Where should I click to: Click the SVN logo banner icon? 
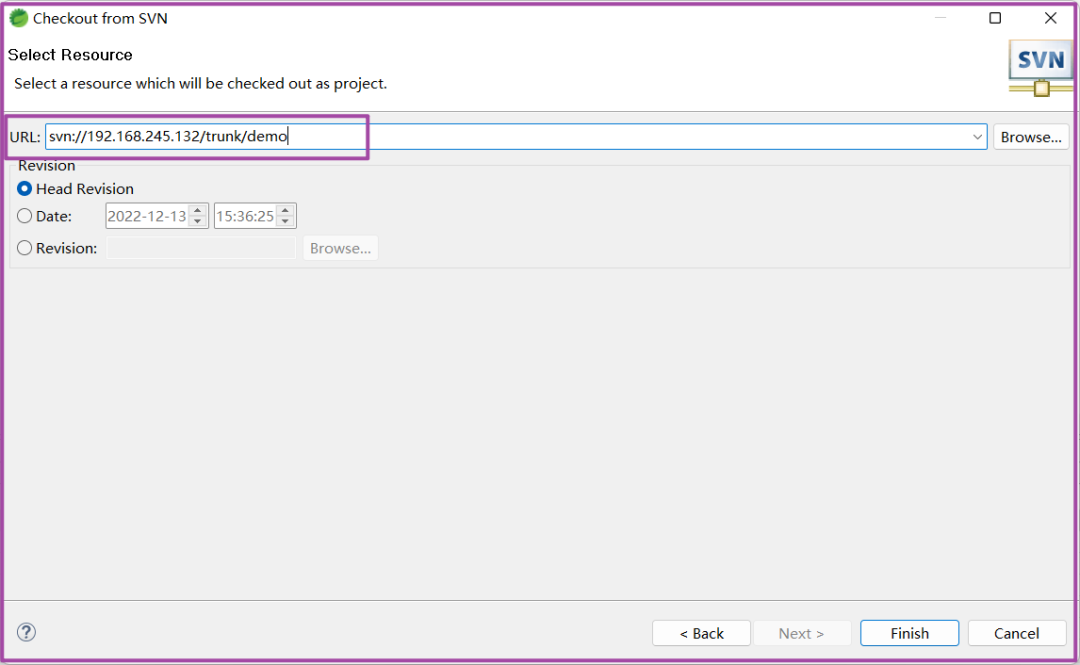pyautogui.click(x=1040, y=67)
